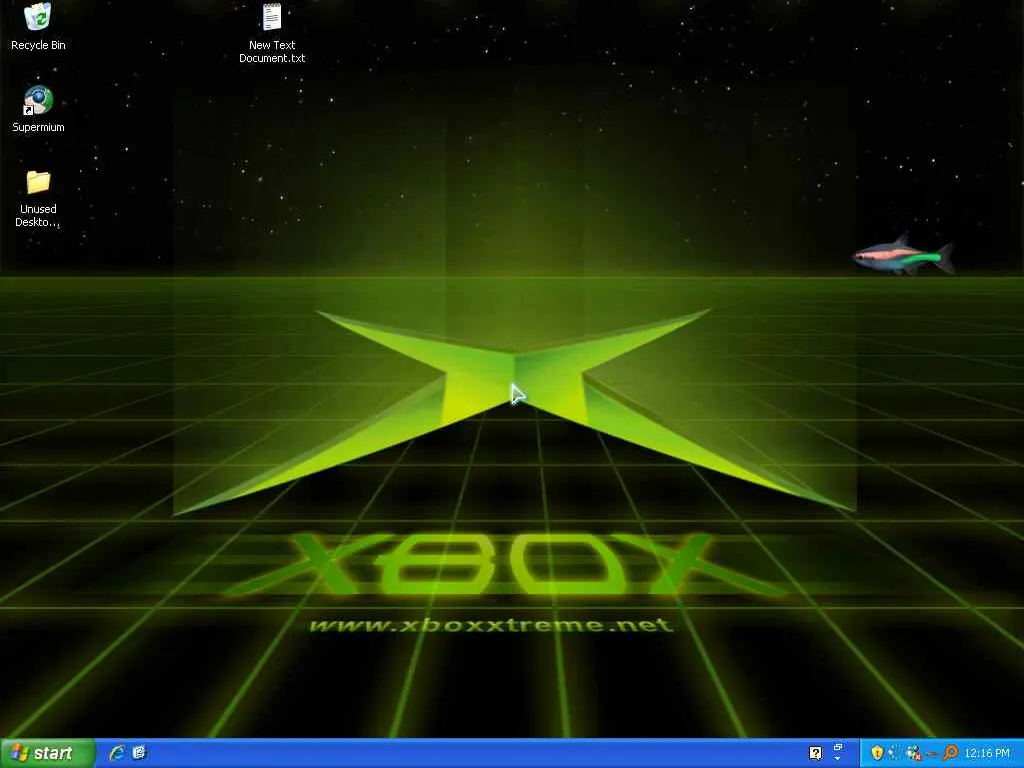Select the Recycle Bin desktop icon
Image resolution: width=1024 pixels, height=768 pixels.
point(38,26)
